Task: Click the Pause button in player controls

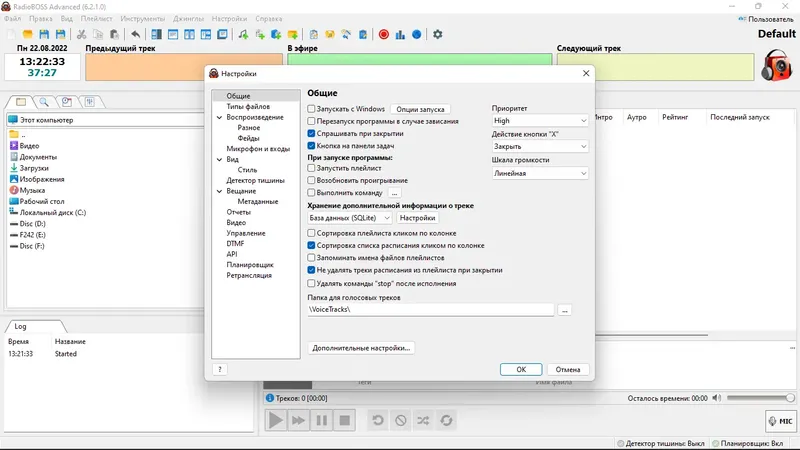Action: point(322,420)
